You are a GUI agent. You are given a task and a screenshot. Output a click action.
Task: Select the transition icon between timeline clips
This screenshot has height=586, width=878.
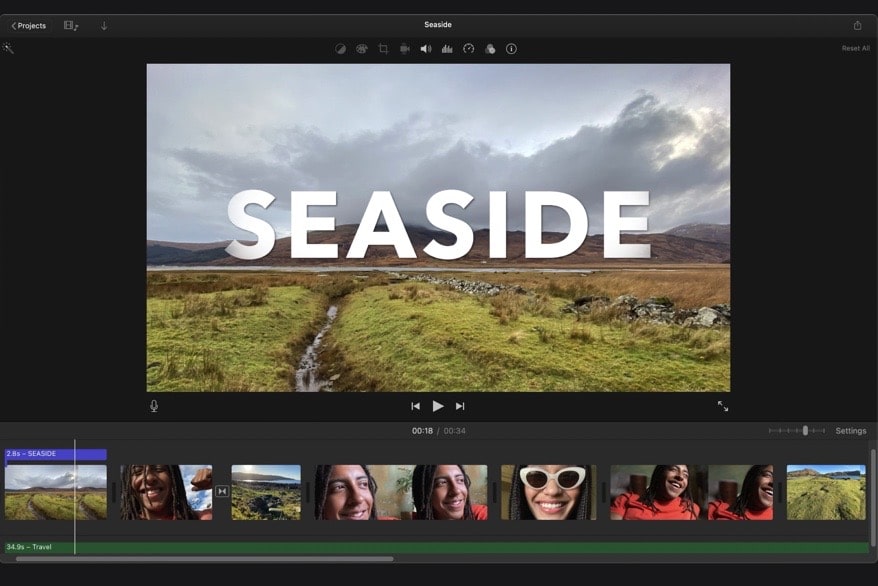(x=222, y=491)
